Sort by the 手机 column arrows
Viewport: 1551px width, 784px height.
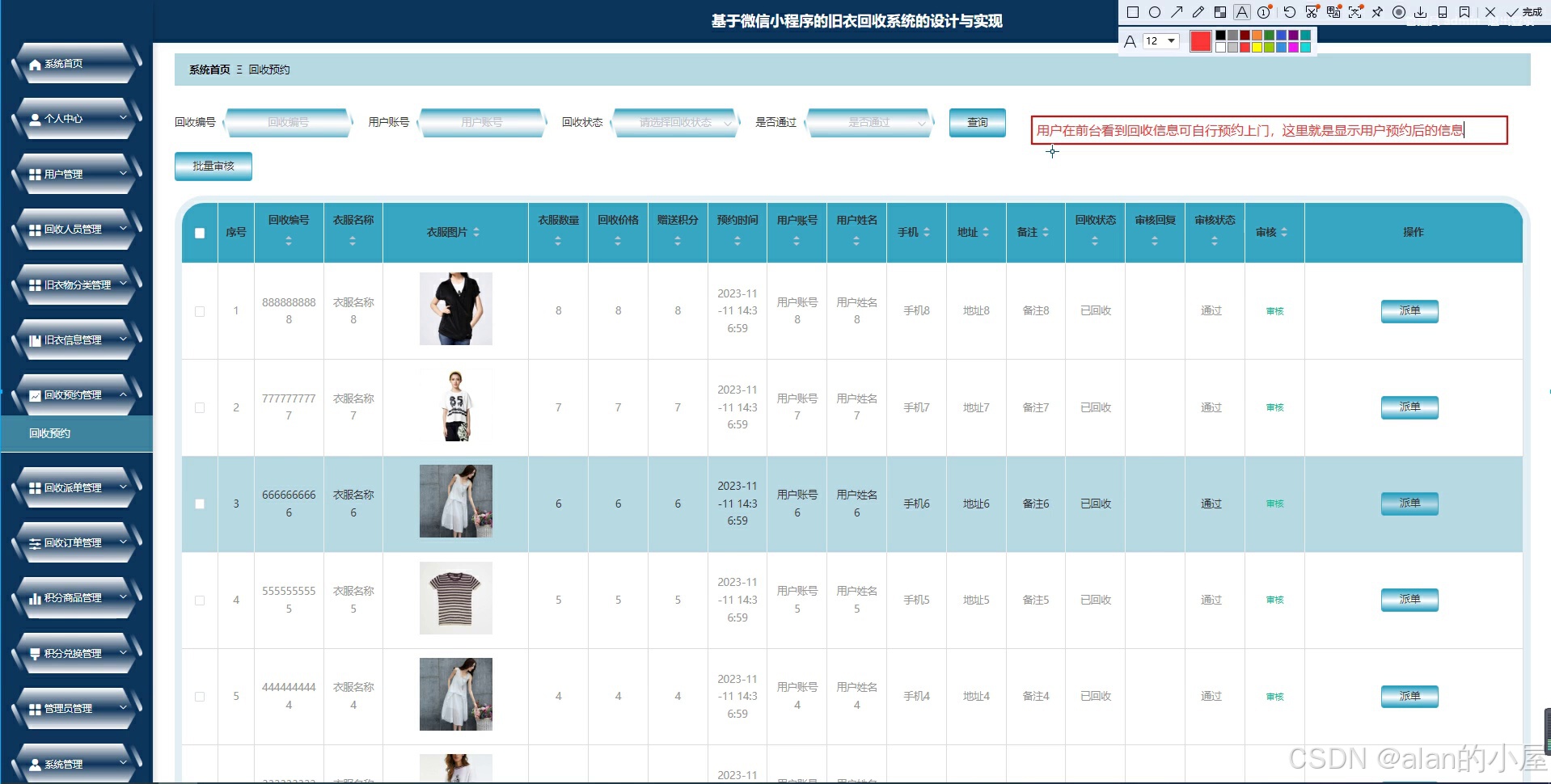pyautogui.click(x=927, y=232)
